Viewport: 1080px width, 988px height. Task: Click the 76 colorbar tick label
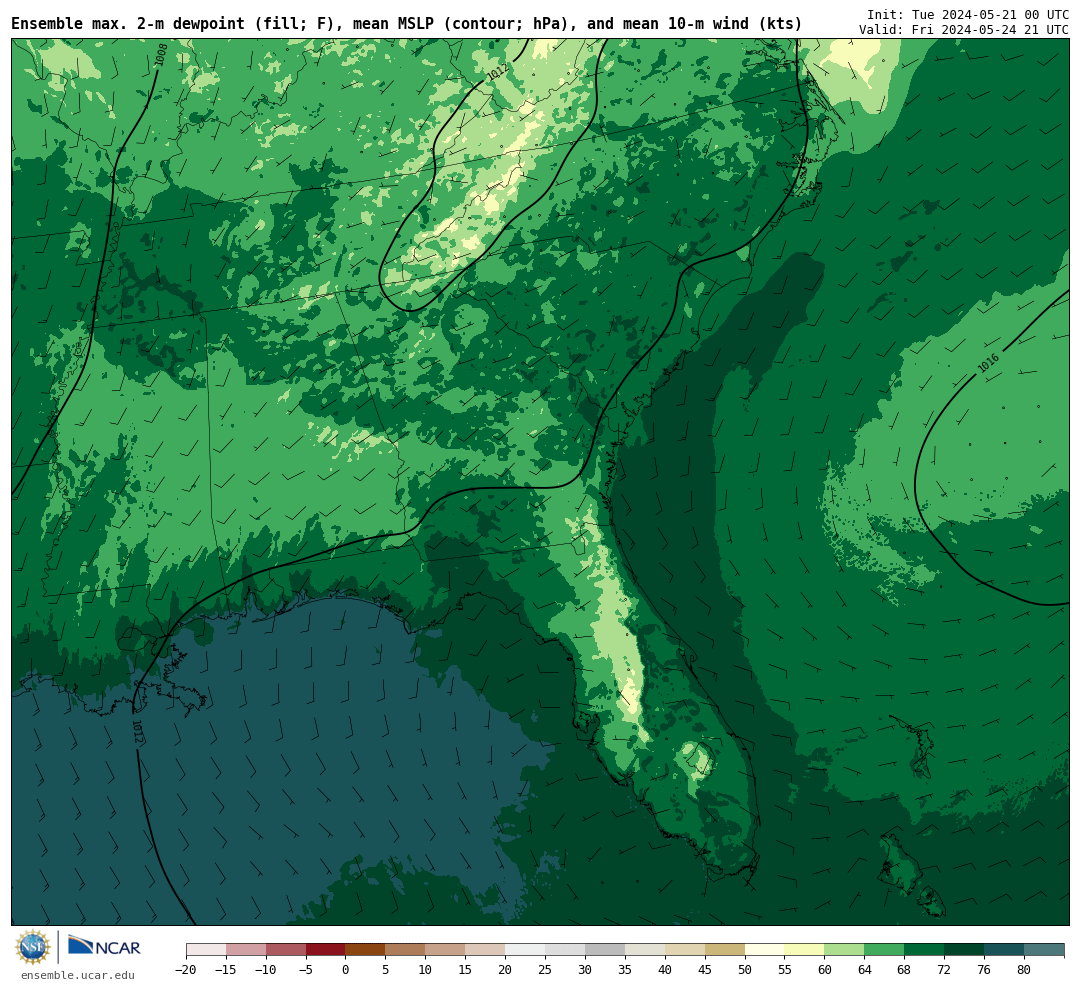point(985,969)
